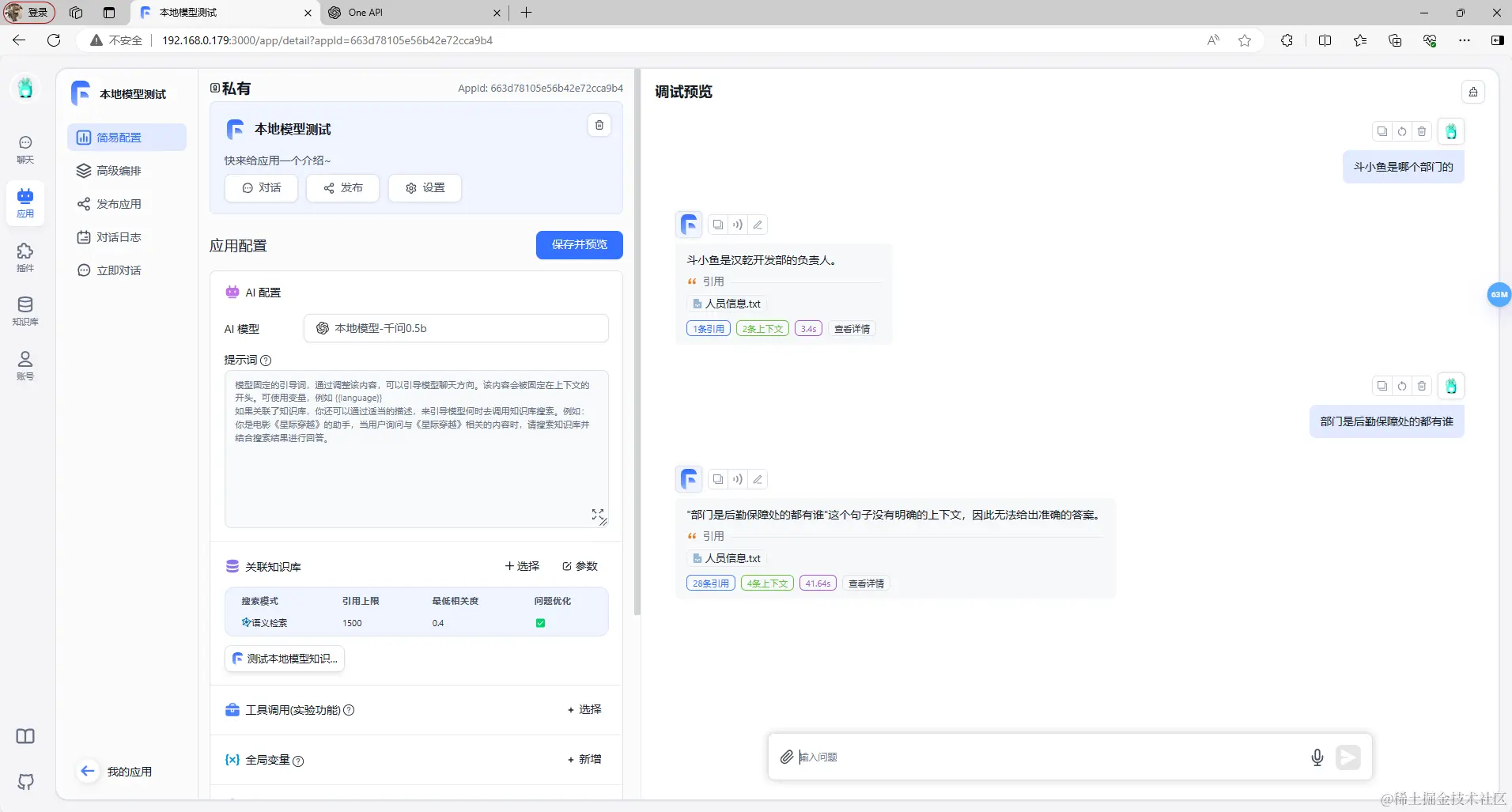Open the documentation book icon in sidebar
1512x812 pixels.
[x=25, y=736]
